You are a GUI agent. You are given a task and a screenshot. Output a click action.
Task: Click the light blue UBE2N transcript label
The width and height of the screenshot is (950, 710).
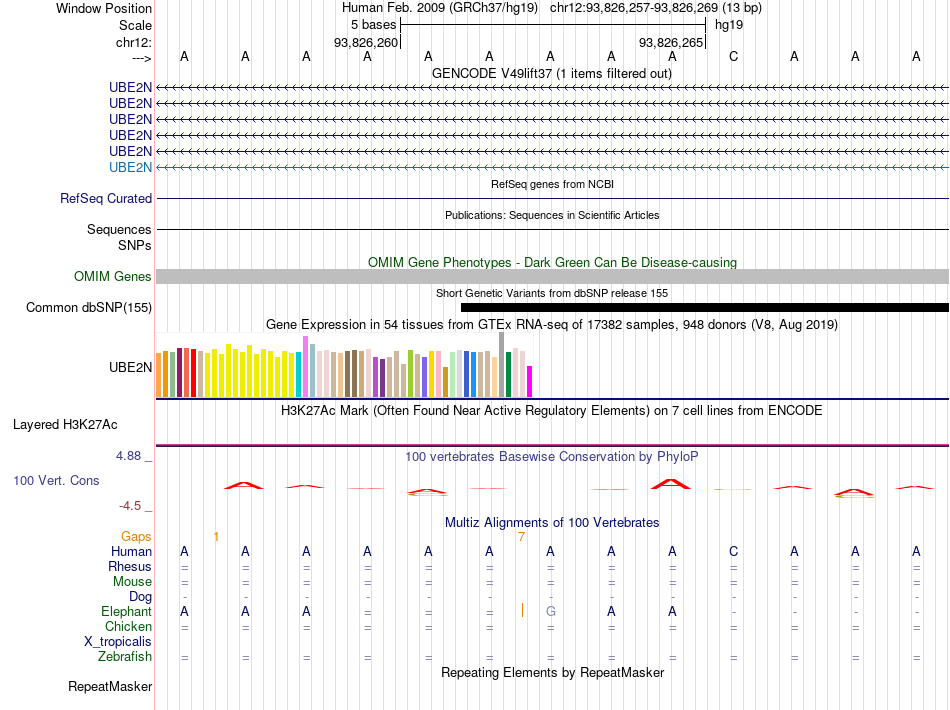tap(130, 167)
